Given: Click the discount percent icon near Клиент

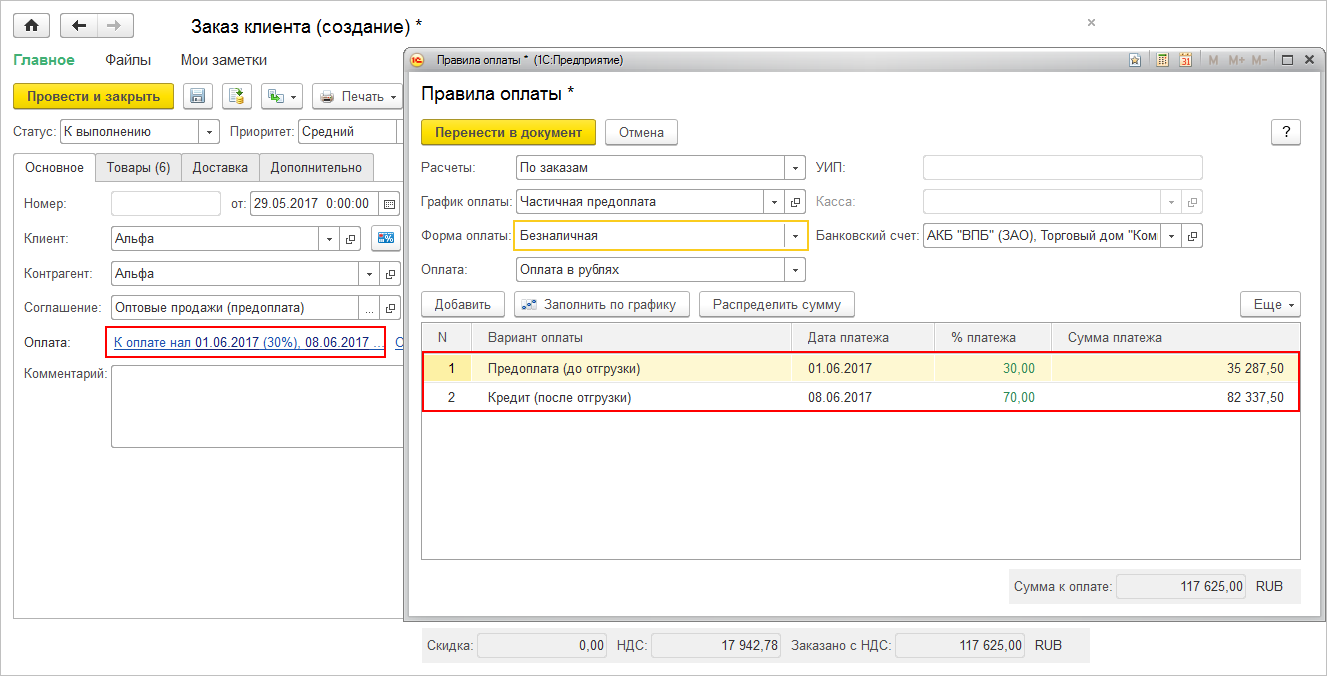Looking at the screenshot, I should click(385, 238).
